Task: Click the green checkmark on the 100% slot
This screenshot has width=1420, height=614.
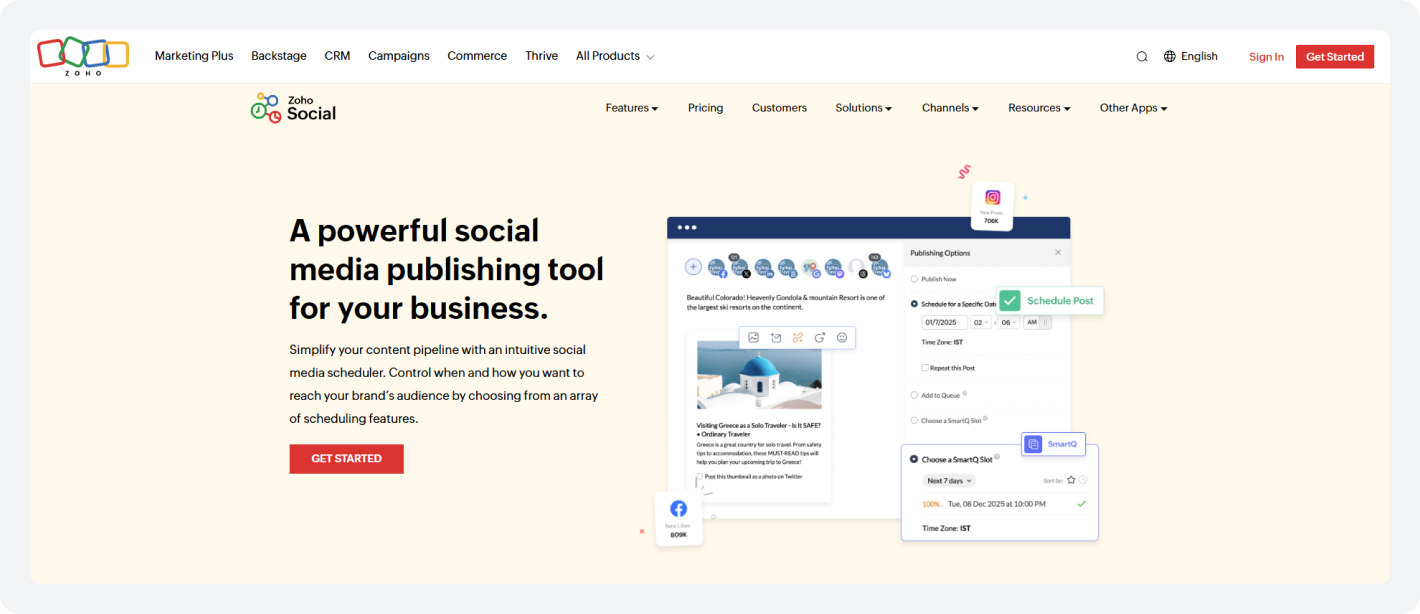Action: (1081, 503)
